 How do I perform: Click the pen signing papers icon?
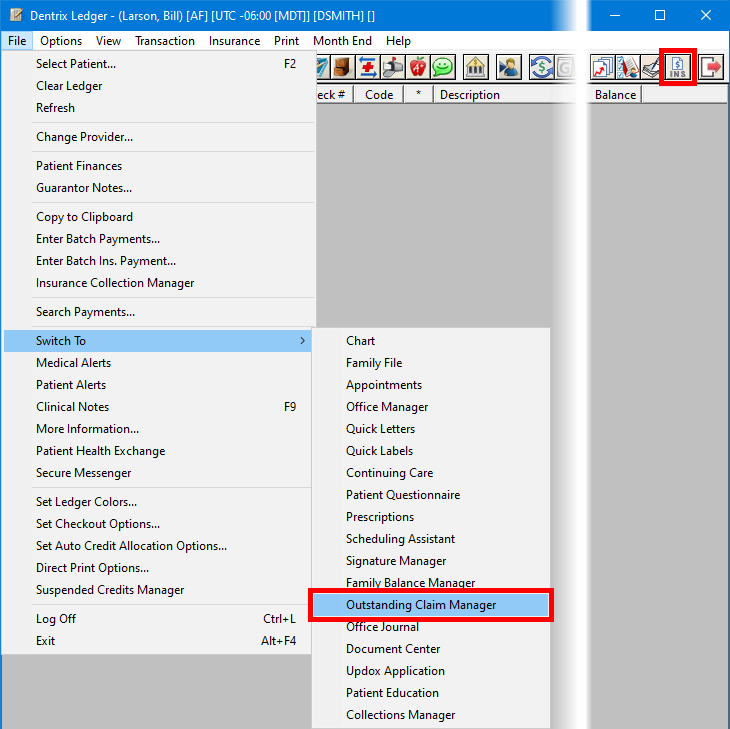point(652,68)
